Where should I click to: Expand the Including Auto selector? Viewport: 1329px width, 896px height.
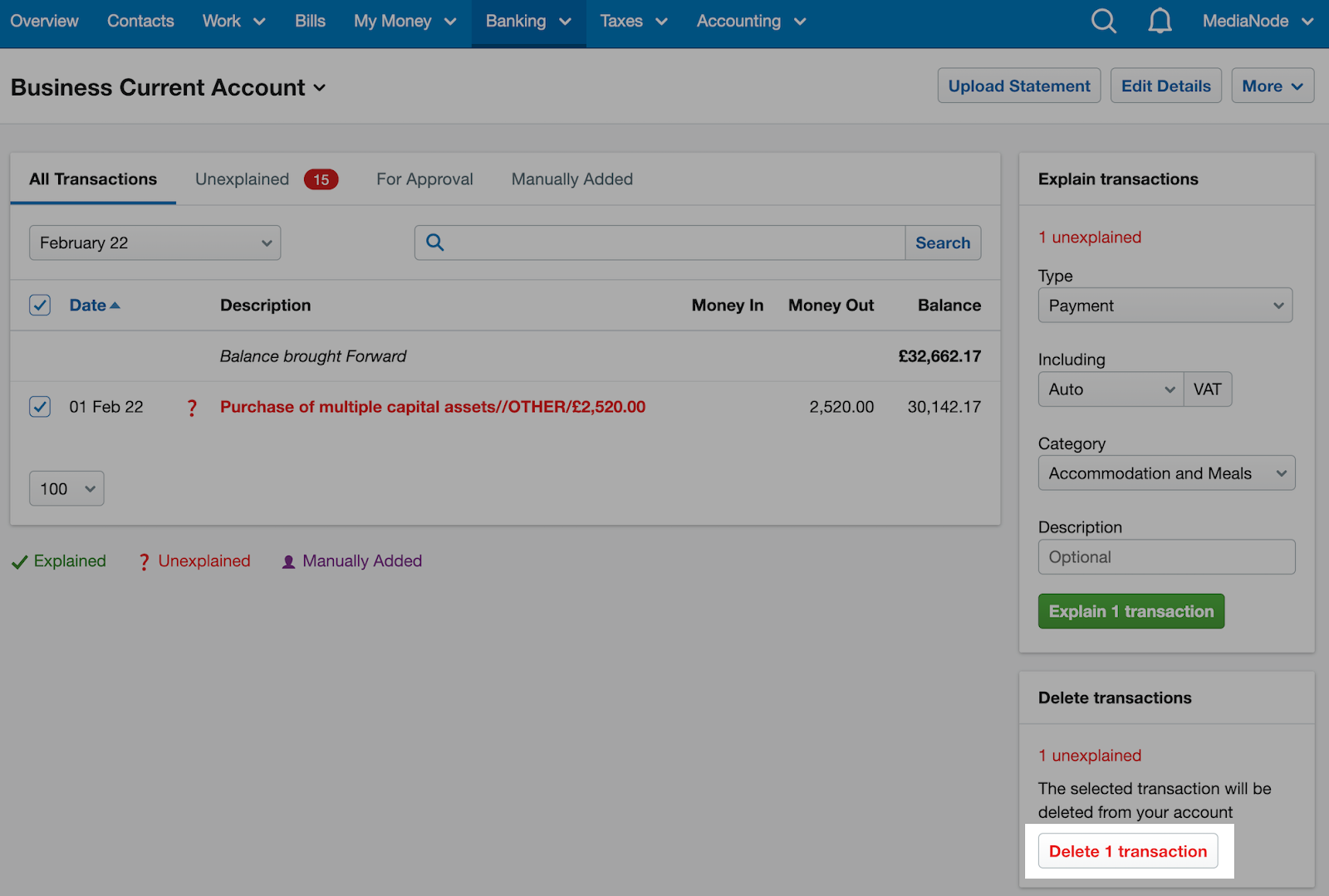(x=1110, y=389)
